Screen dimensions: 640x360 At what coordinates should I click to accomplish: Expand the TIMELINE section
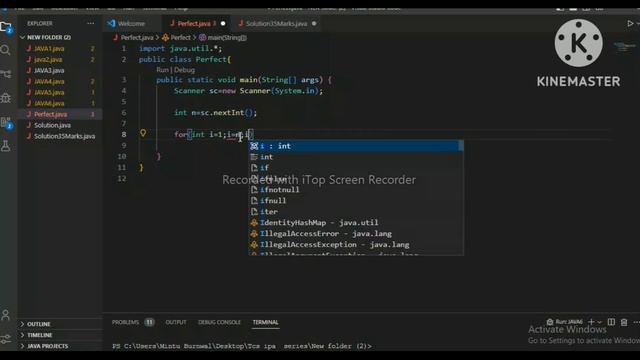tap(40, 335)
